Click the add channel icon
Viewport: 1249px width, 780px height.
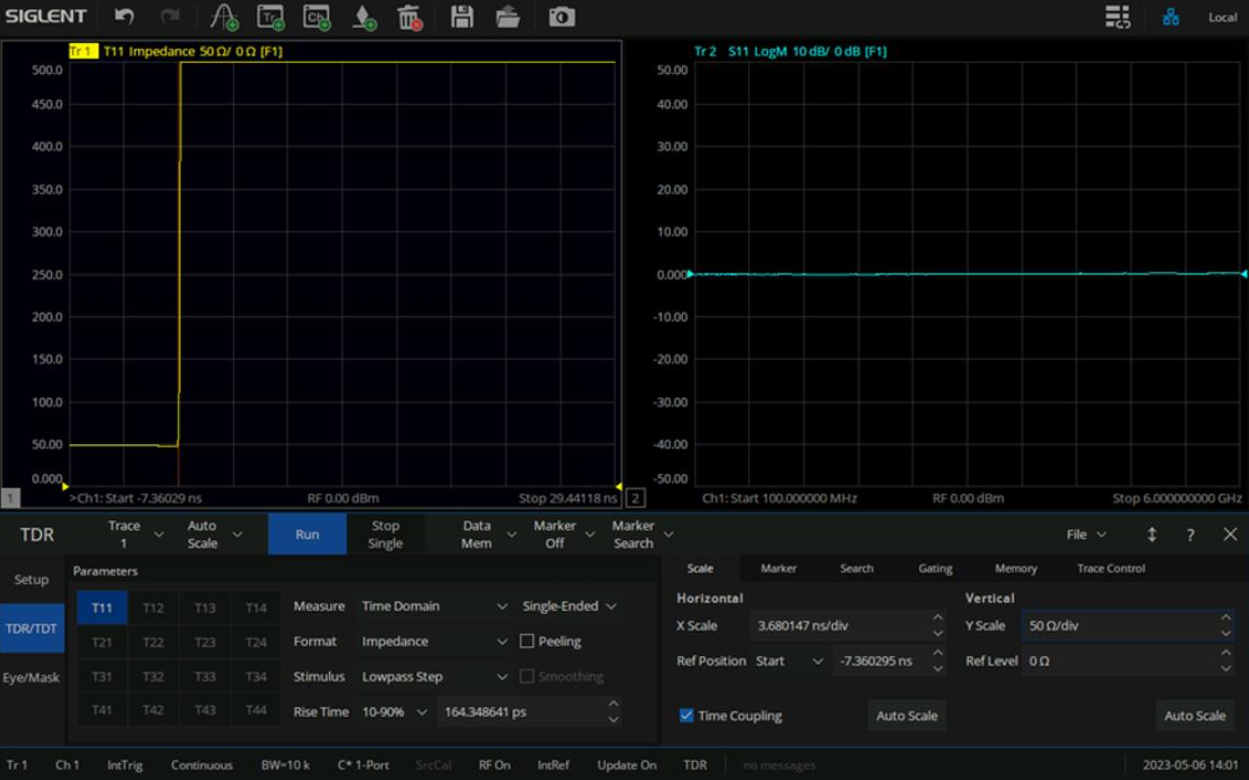click(316, 17)
